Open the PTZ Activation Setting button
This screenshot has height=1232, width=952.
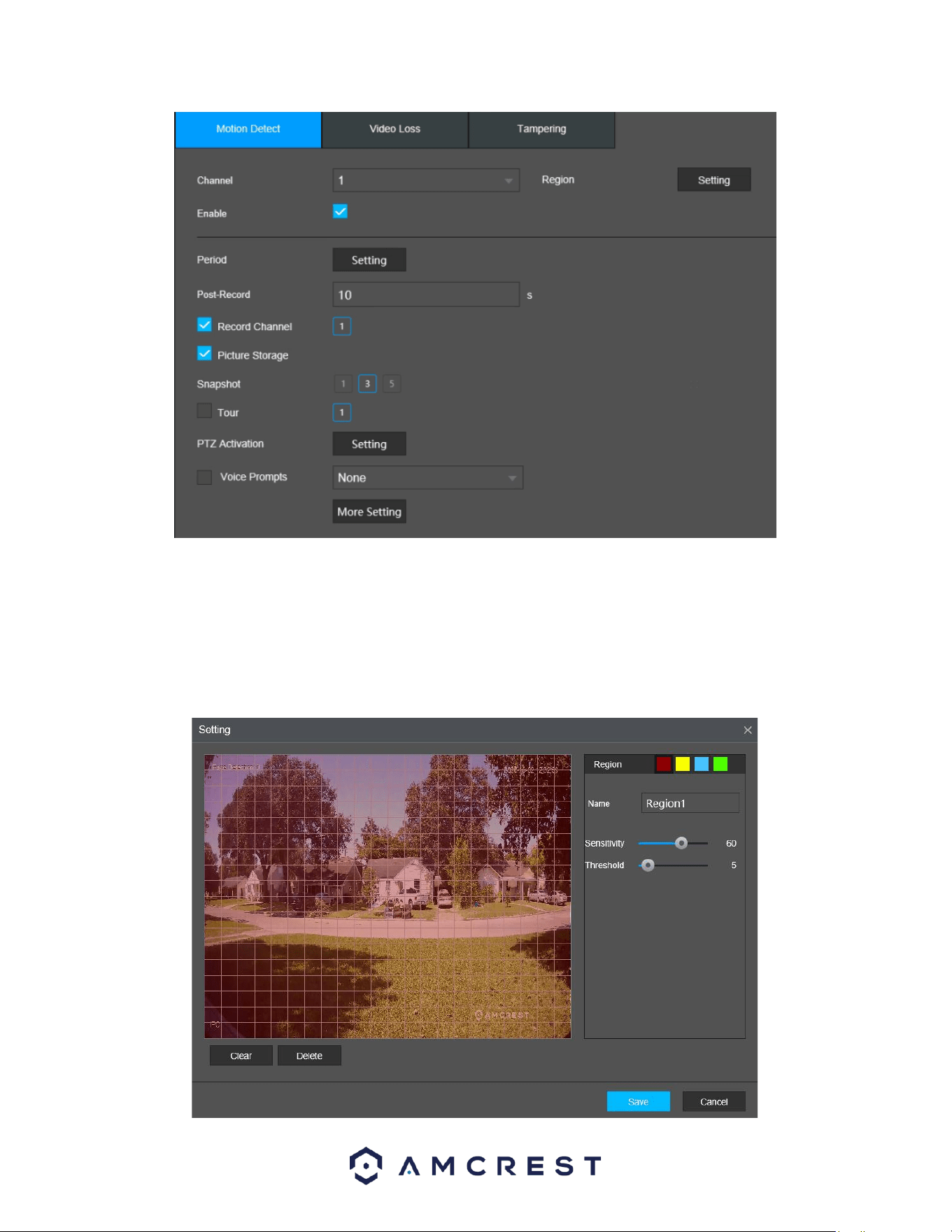coord(369,444)
